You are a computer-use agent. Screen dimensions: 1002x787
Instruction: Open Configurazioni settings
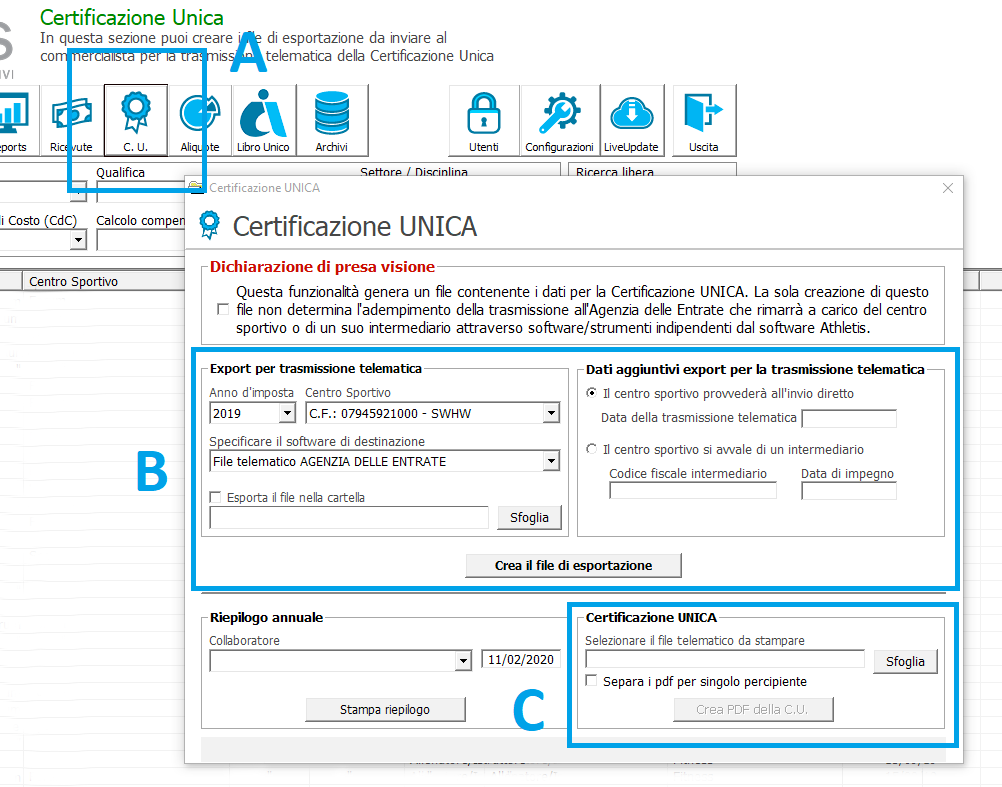(560, 120)
